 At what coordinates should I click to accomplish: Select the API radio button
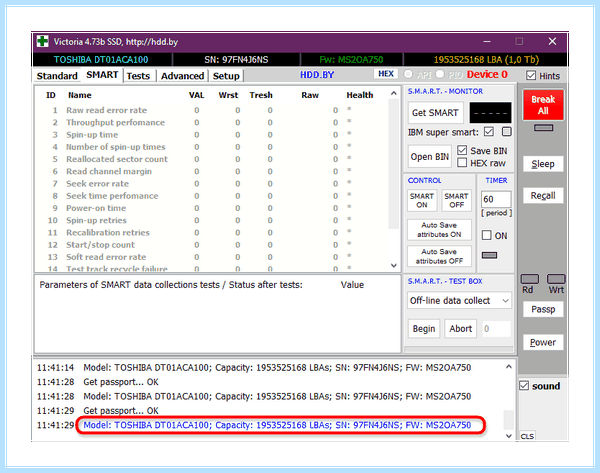[x=408, y=74]
